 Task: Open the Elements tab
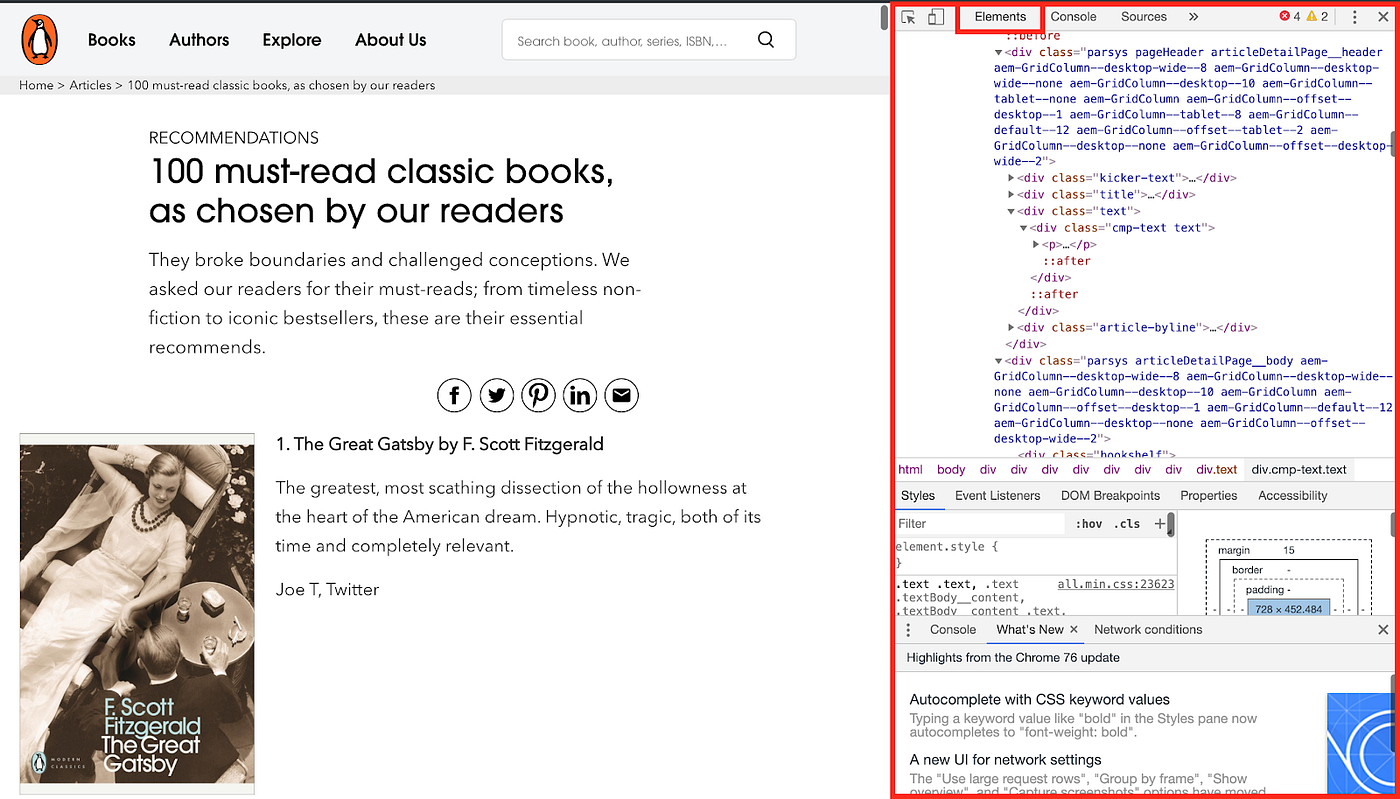[1000, 17]
